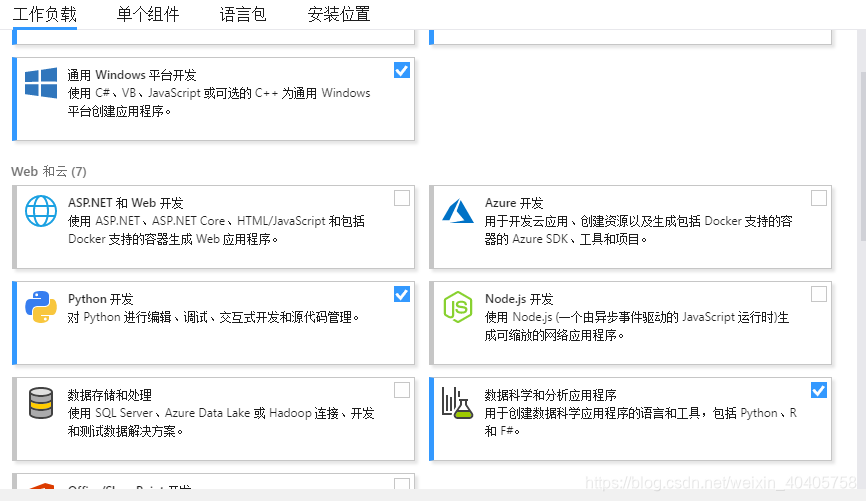Click the ASP.NET globe icon
This screenshot has width=866, height=501.
click(x=41, y=211)
